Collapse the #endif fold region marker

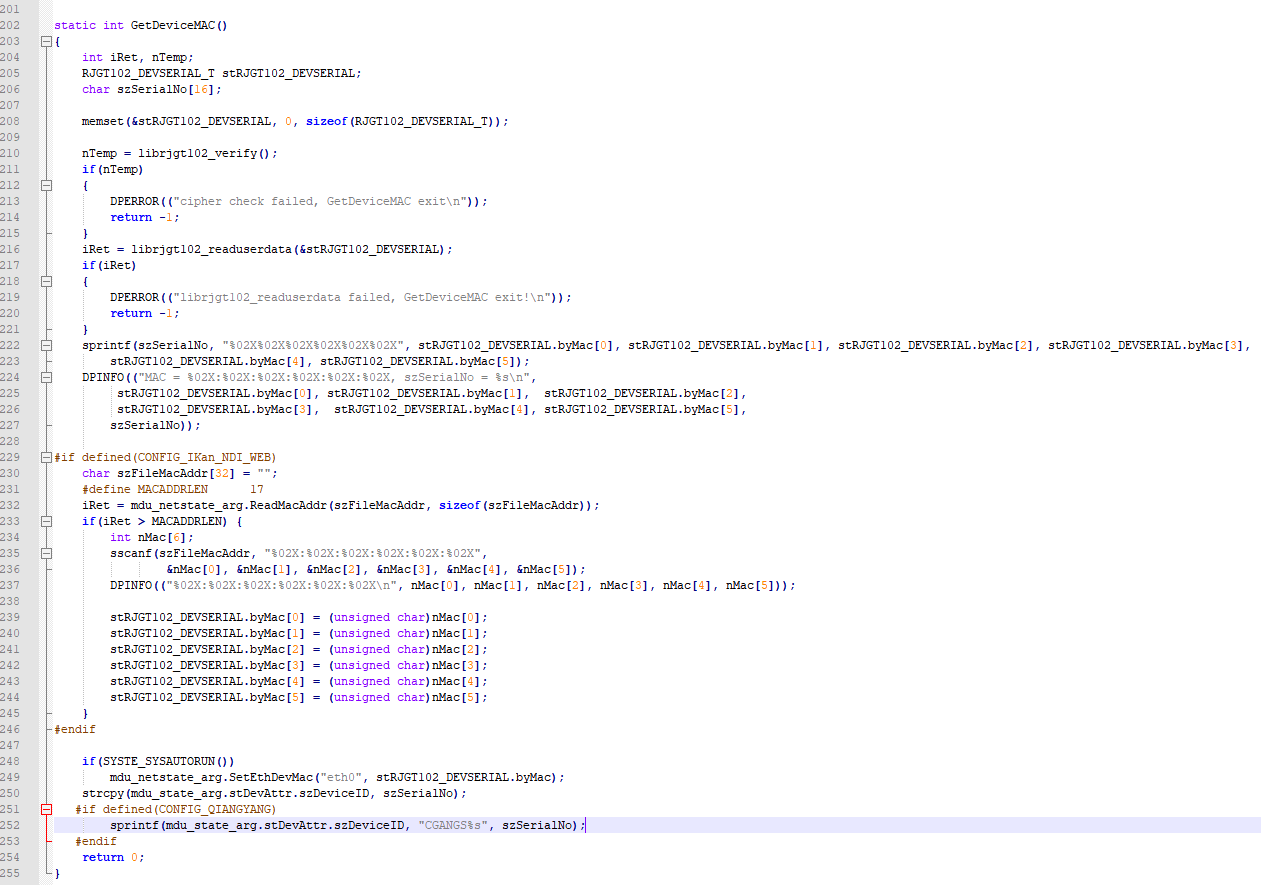coord(46,729)
